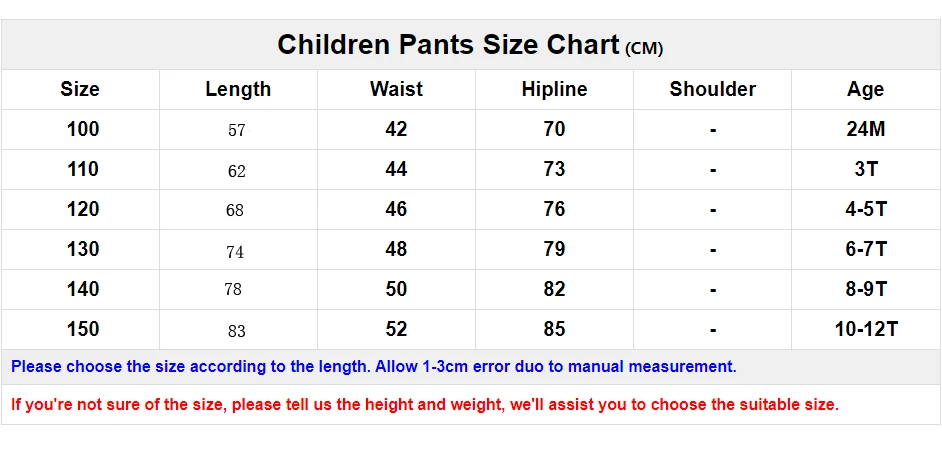This screenshot has height=450, width=942.
Task: Select the Shoulder column header
Action: coord(713,89)
